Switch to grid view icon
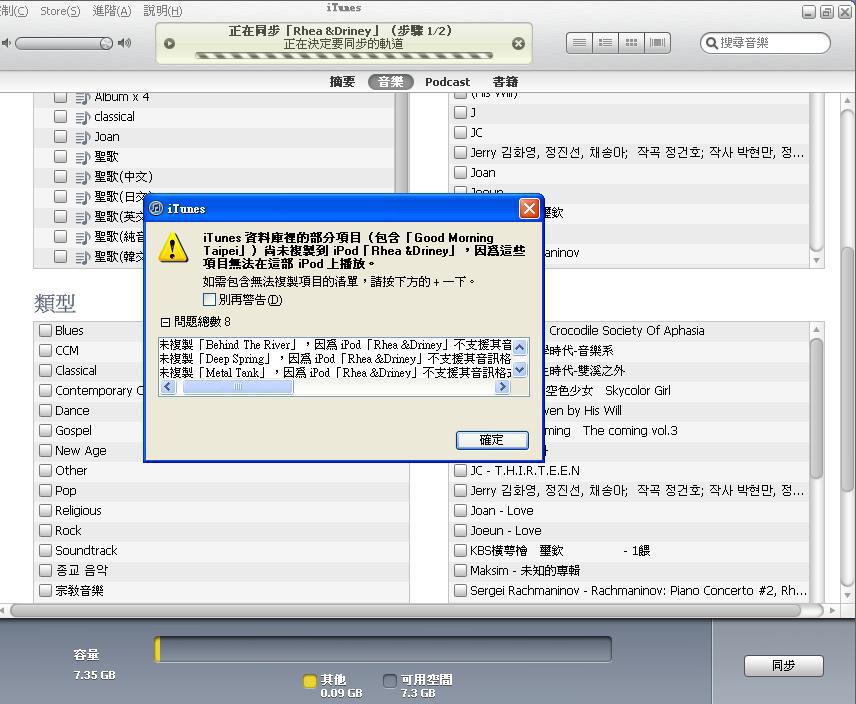856x704 pixels. click(x=631, y=43)
